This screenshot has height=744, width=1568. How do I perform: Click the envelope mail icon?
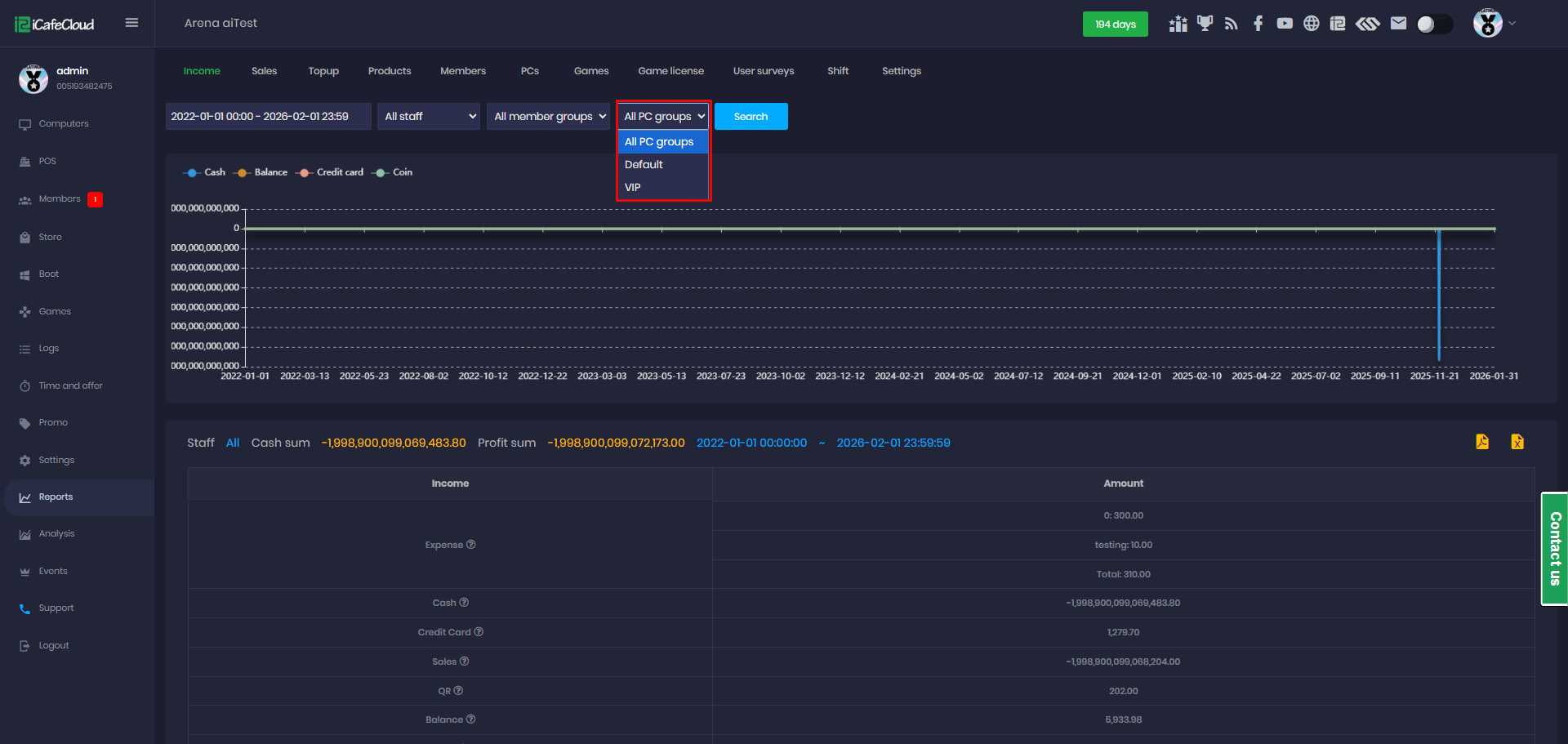pos(1398,24)
